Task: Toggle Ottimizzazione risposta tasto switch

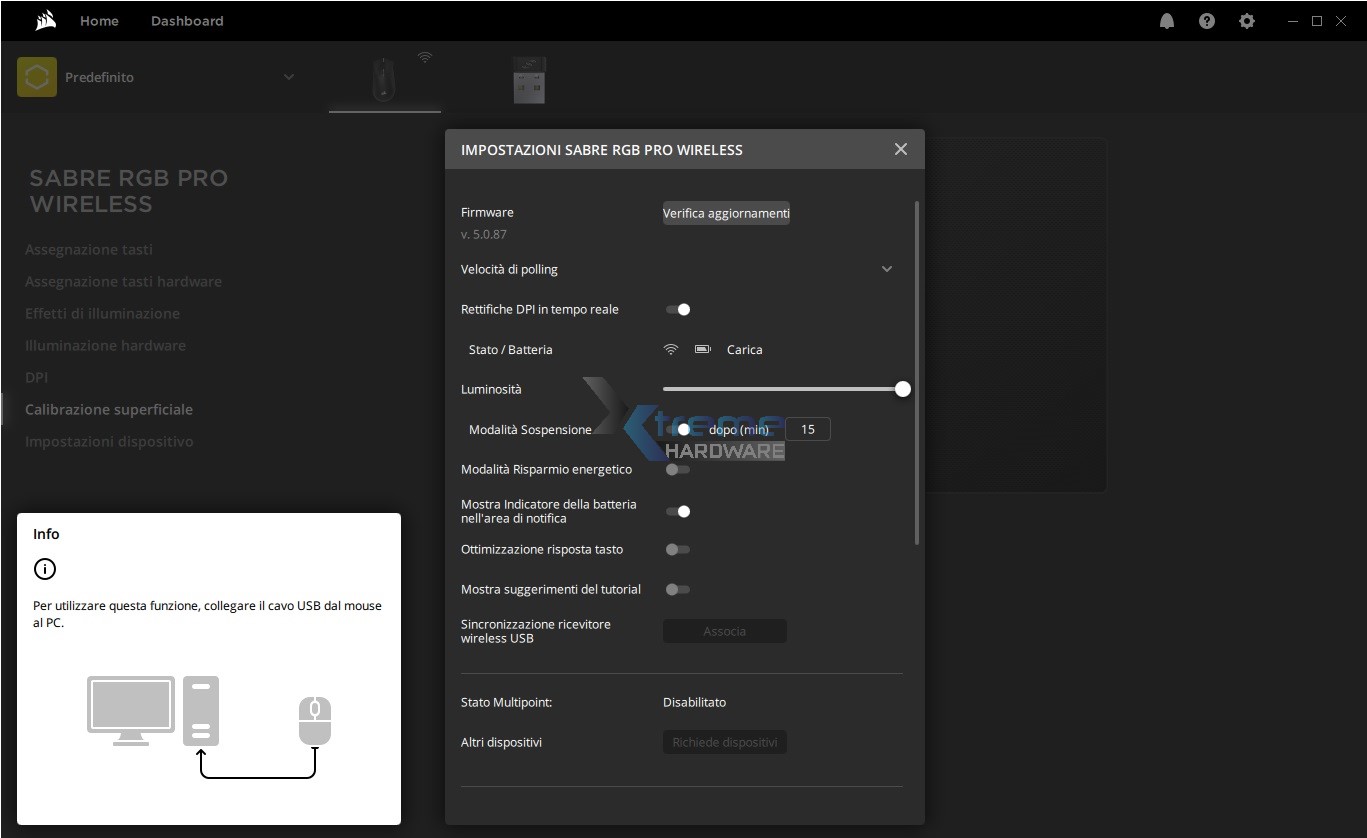Action: point(678,549)
